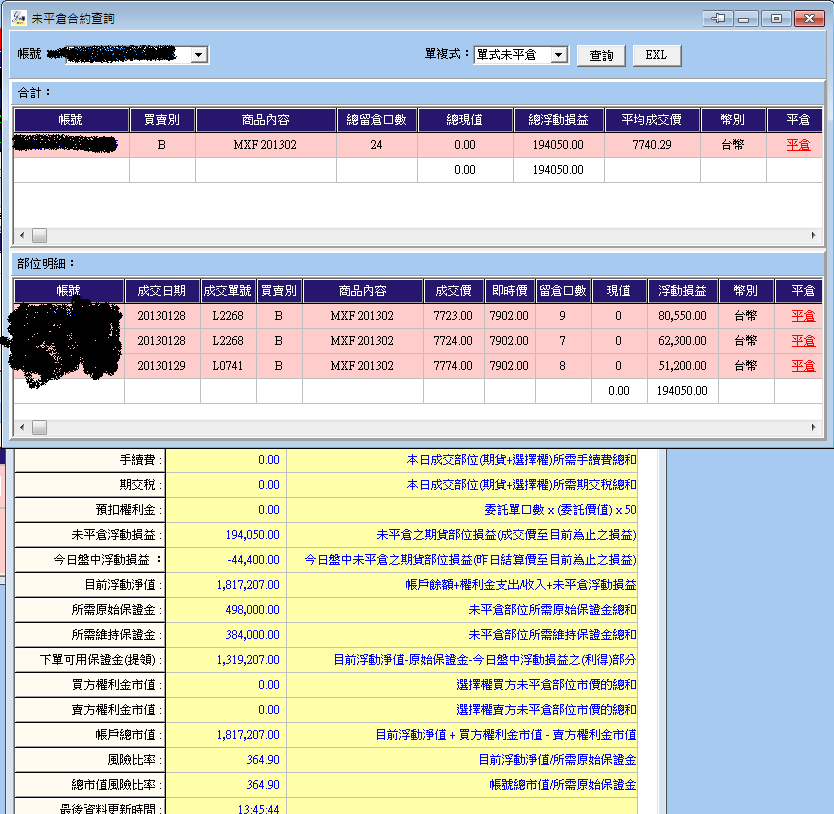Click 即時價 column header
The image size is (834, 814).
coord(510,291)
